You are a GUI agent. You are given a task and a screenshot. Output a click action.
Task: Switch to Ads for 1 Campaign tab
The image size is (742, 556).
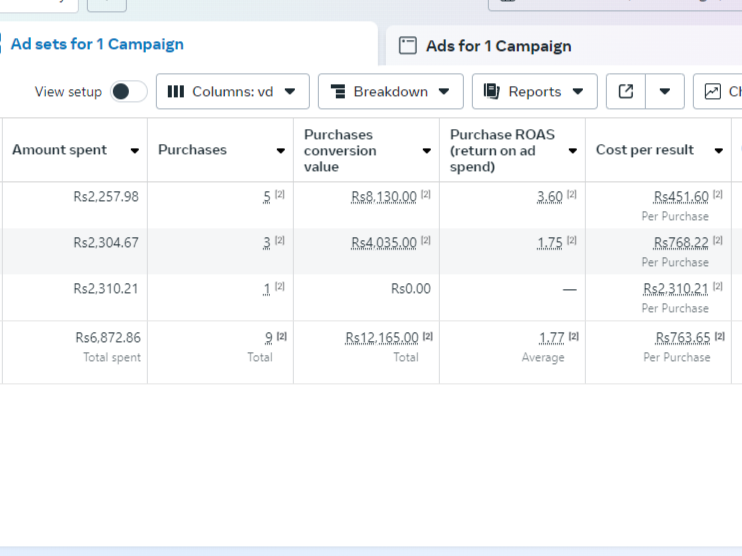coord(498,46)
